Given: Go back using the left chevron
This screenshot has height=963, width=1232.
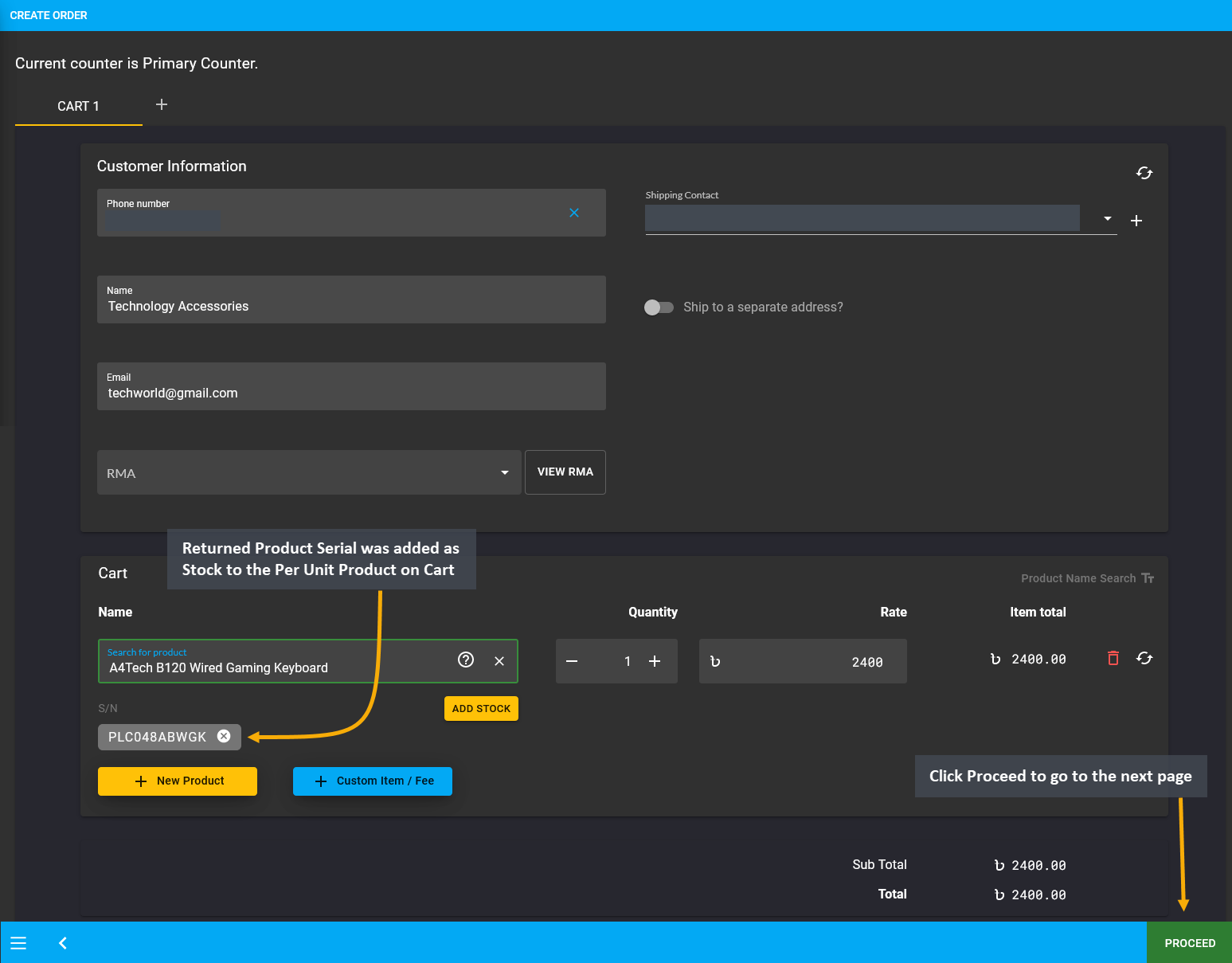Looking at the screenshot, I should (x=63, y=943).
